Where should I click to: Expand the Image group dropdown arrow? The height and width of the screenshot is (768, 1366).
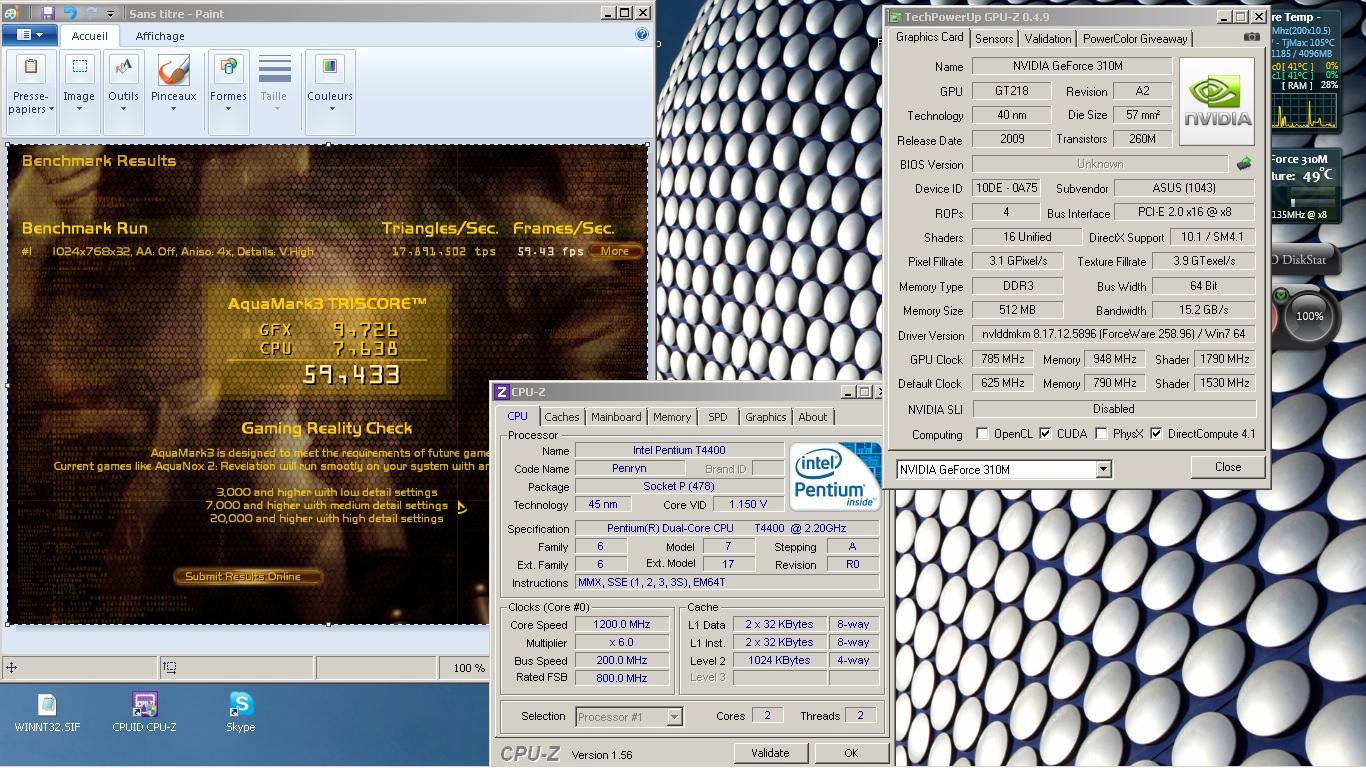click(79, 109)
